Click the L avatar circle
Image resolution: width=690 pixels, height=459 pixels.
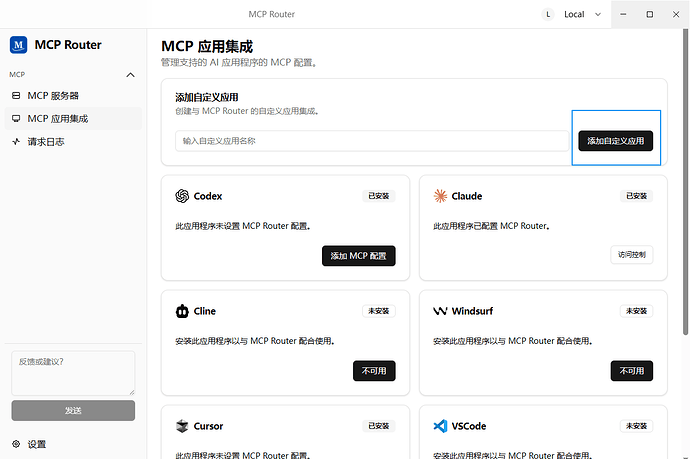point(548,15)
